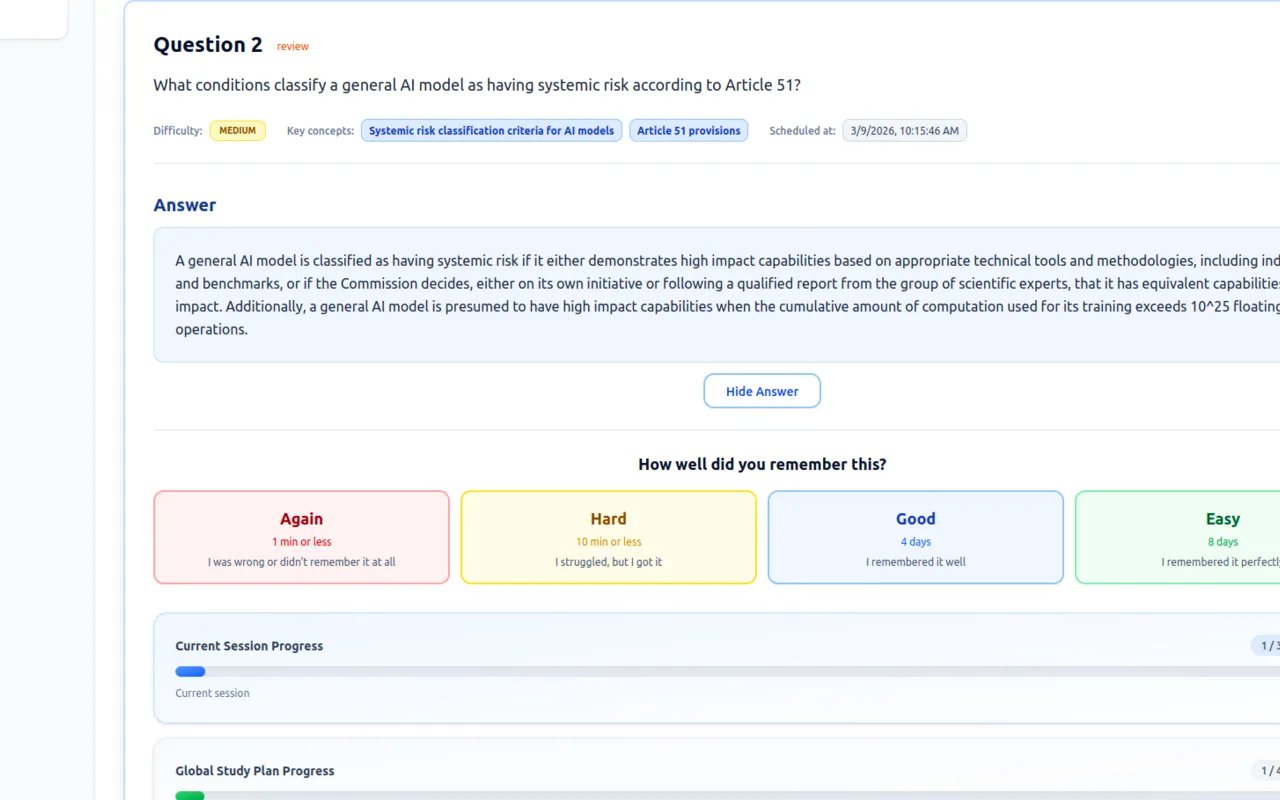The width and height of the screenshot is (1280, 800).
Task: Click the Answer section heading
Action: point(185,205)
